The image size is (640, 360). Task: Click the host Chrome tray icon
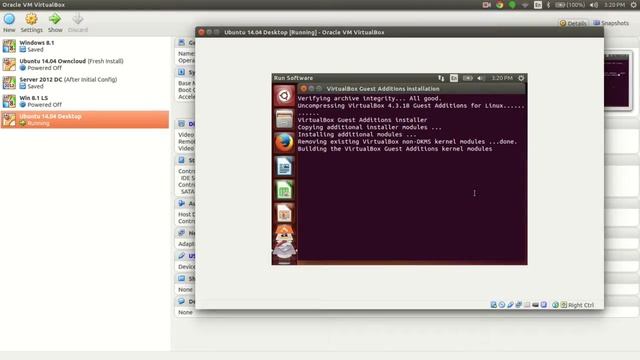pyautogui.click(x=499, y=5)
